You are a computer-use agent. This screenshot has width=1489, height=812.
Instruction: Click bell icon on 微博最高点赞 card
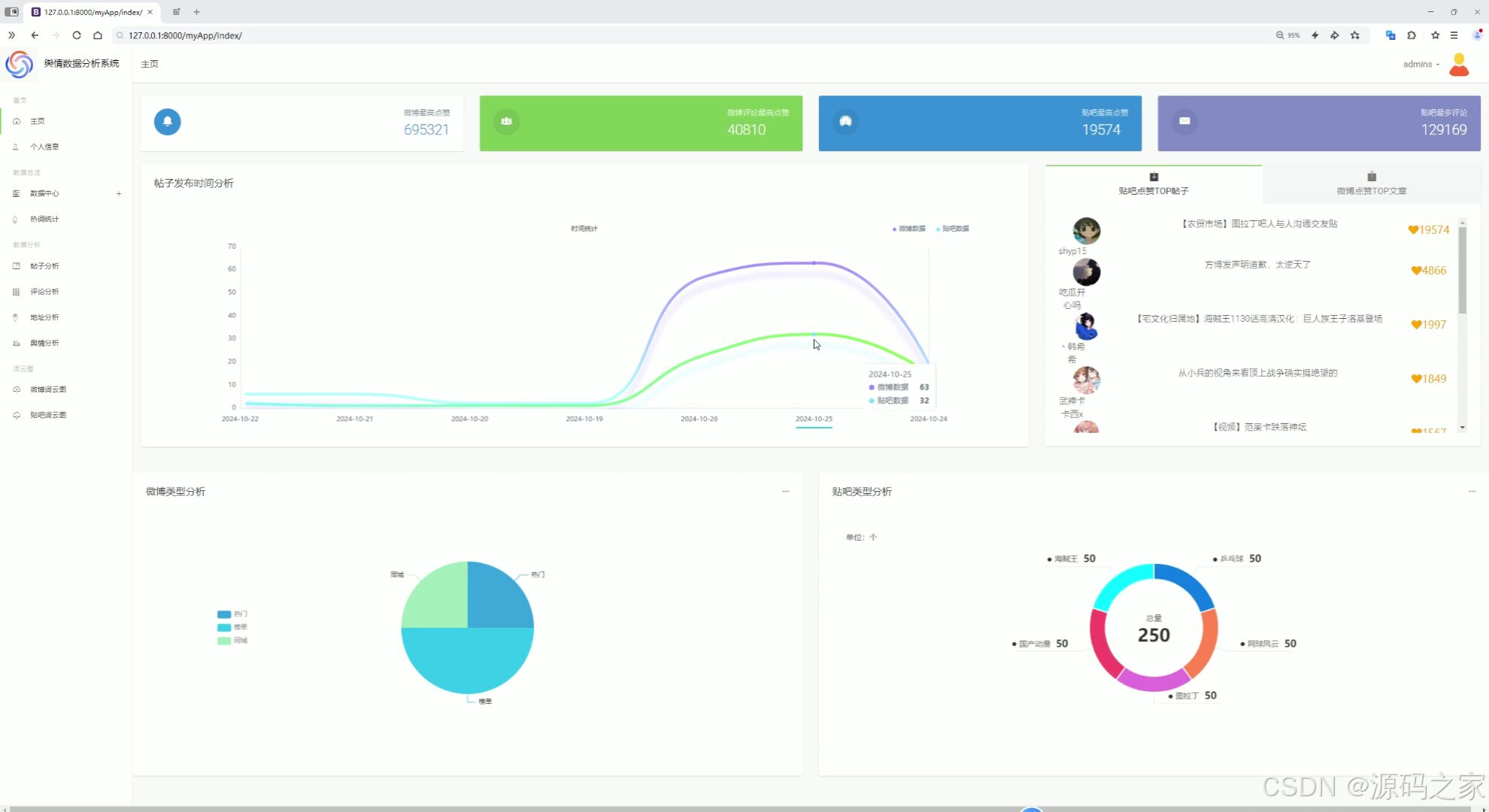(167, 122)
